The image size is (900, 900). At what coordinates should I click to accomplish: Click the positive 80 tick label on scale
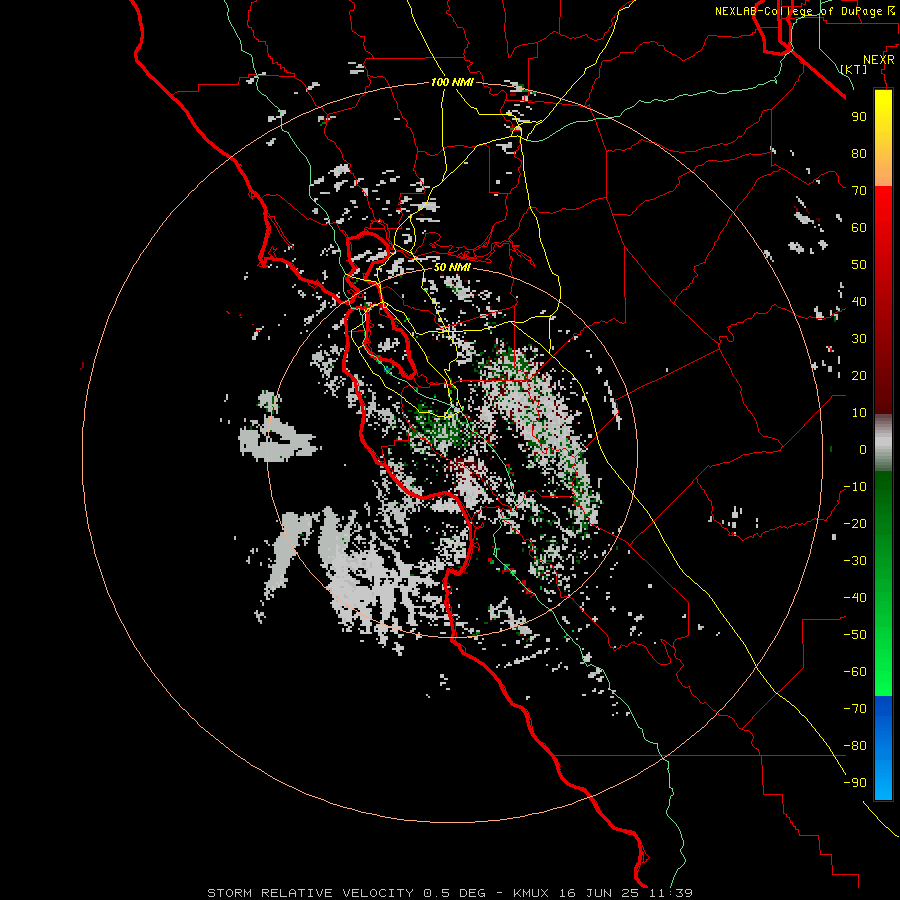859,153
